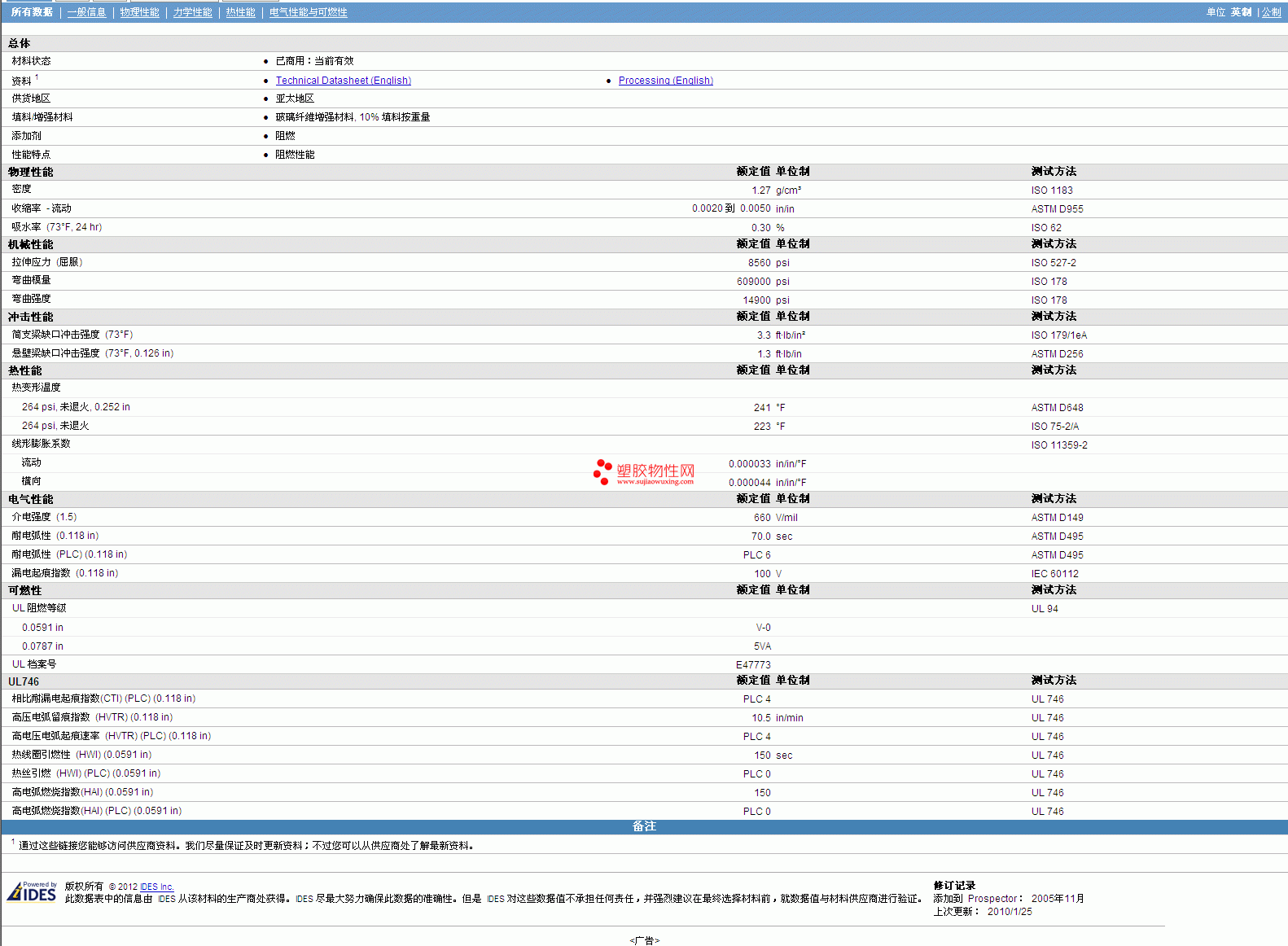
Task: Click the 0.0591 in thickness row label
Action: [x=42, y=628]
